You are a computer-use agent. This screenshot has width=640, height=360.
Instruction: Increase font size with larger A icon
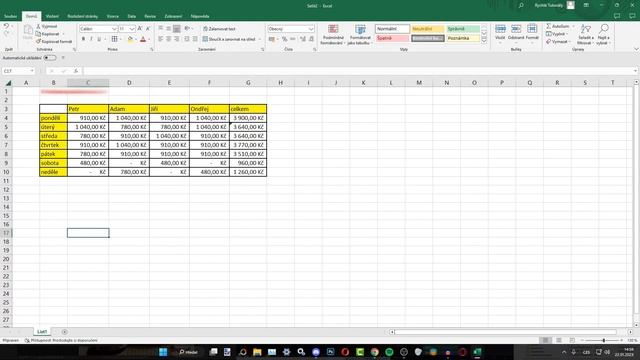[x=140, y=29]
